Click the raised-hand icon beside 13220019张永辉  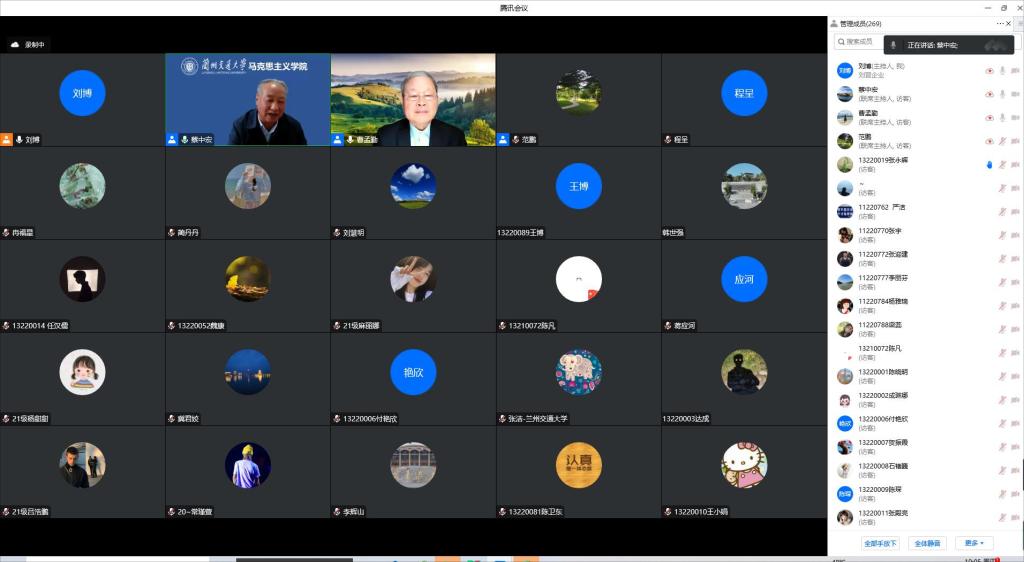[989, 164]
